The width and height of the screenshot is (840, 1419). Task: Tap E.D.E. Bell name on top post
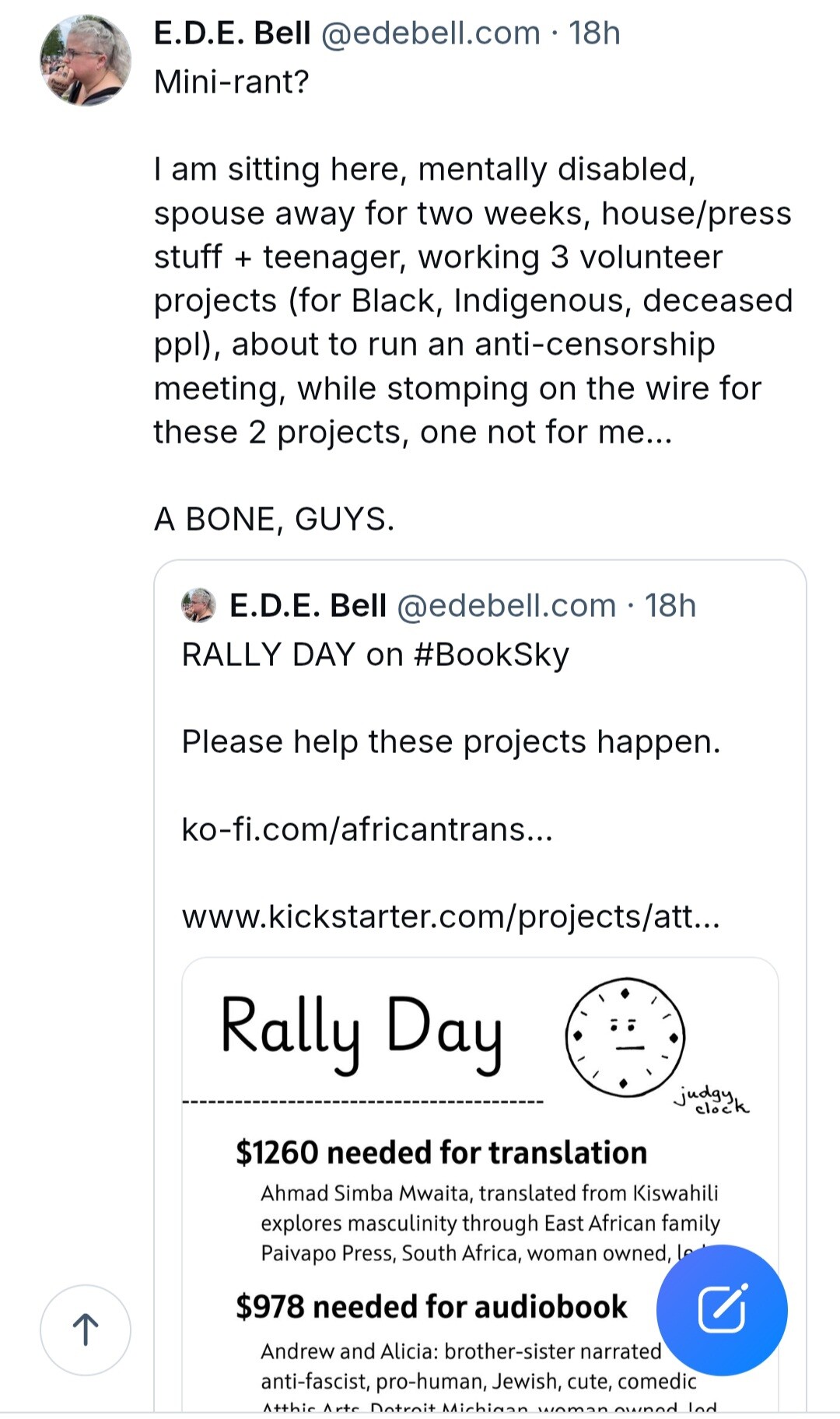pyautogui.click(x=232, y=33)
